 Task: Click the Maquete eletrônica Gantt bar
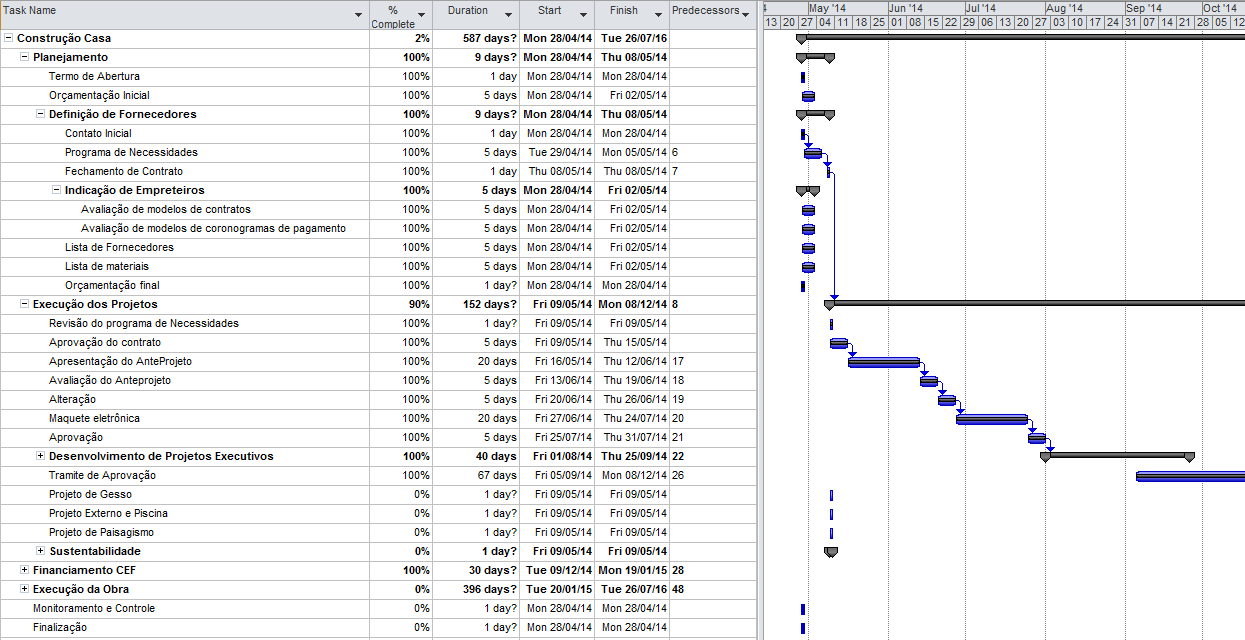pos(991,419)
